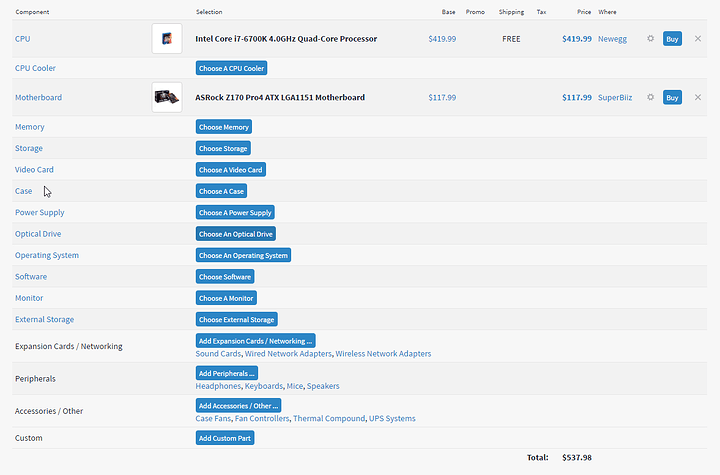720x475 pixels.
Task: Open the Intel Core i7-6700K product name
Action: [286, 39]
